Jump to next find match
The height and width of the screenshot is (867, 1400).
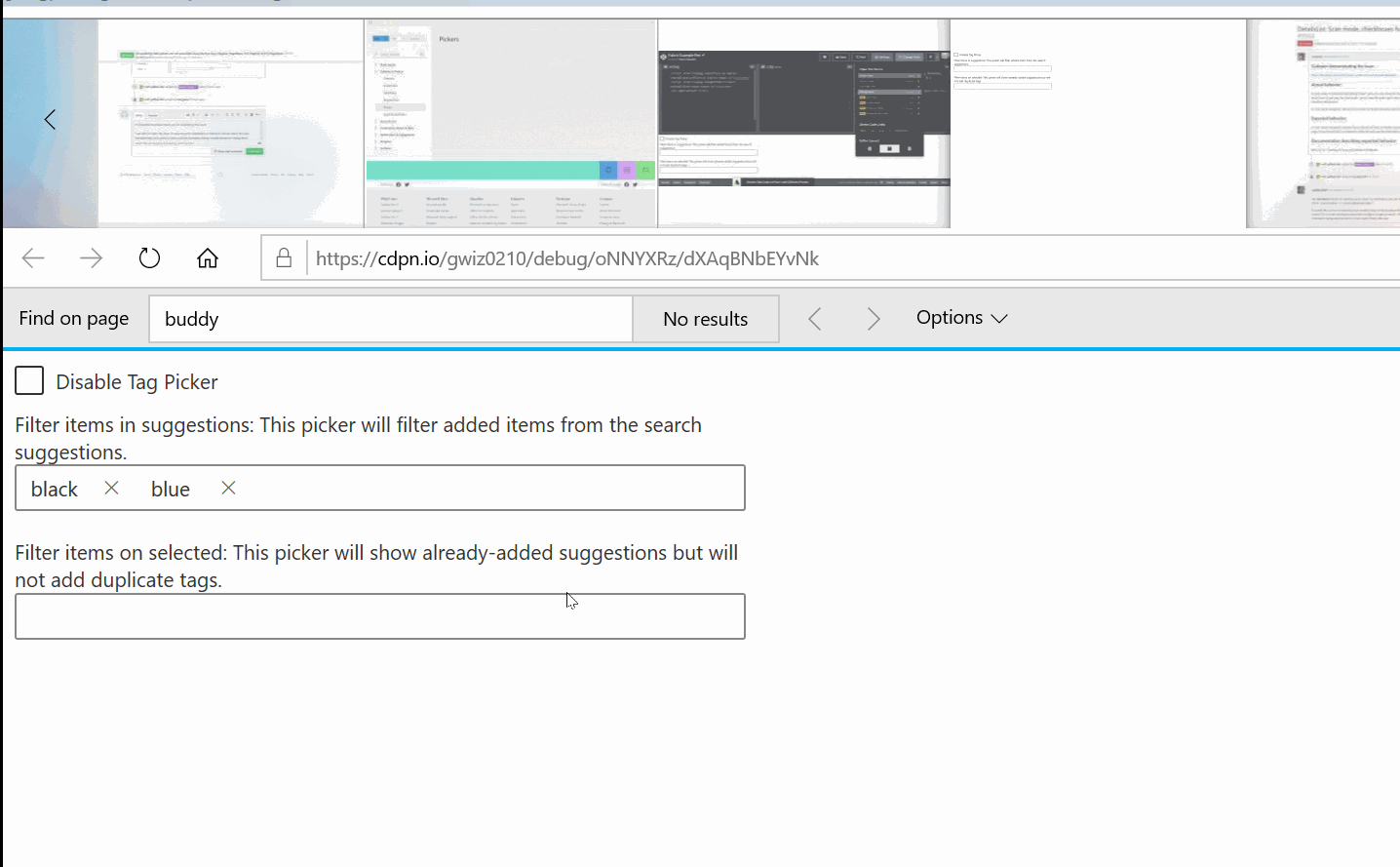pyautogui.click(x=874, y=318)
